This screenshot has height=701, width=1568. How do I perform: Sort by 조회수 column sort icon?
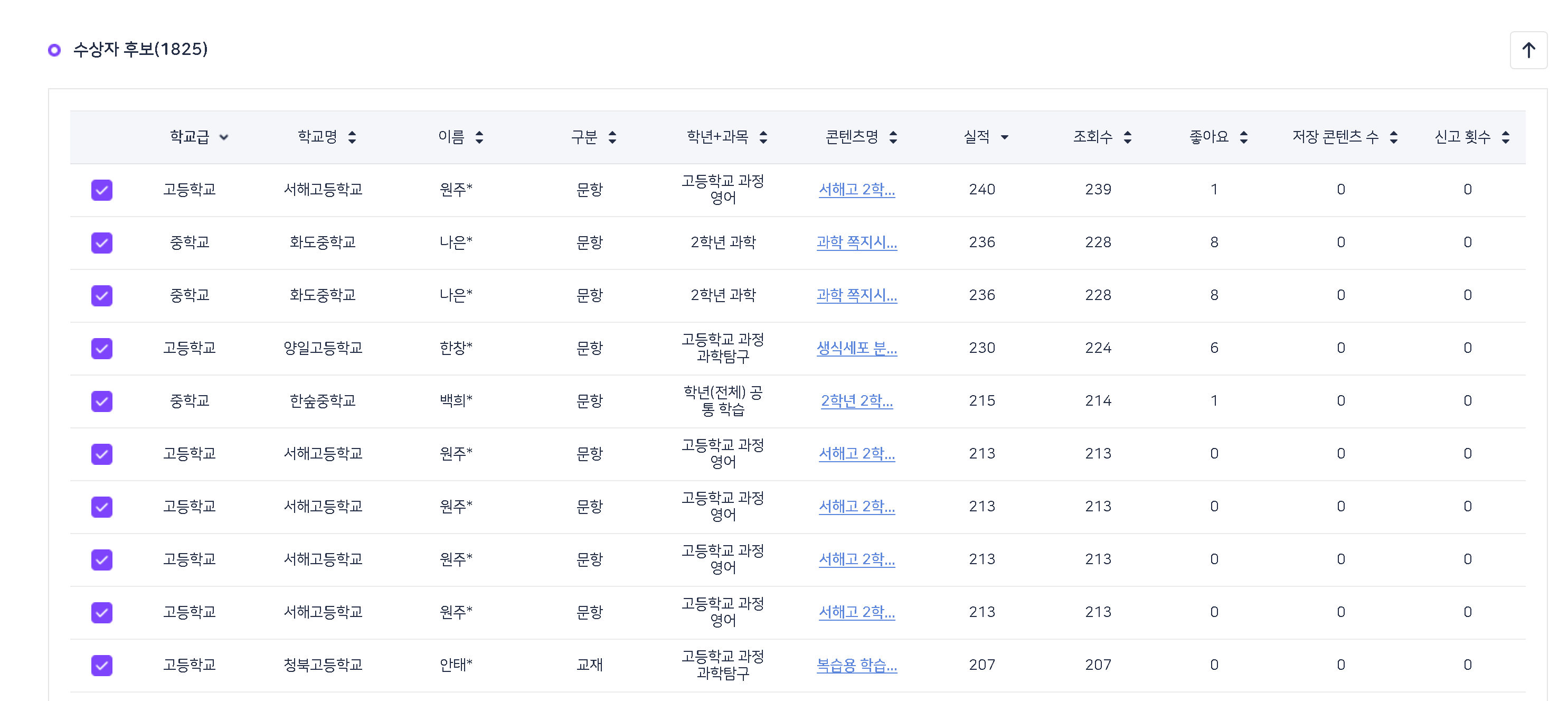point(1127,138)
